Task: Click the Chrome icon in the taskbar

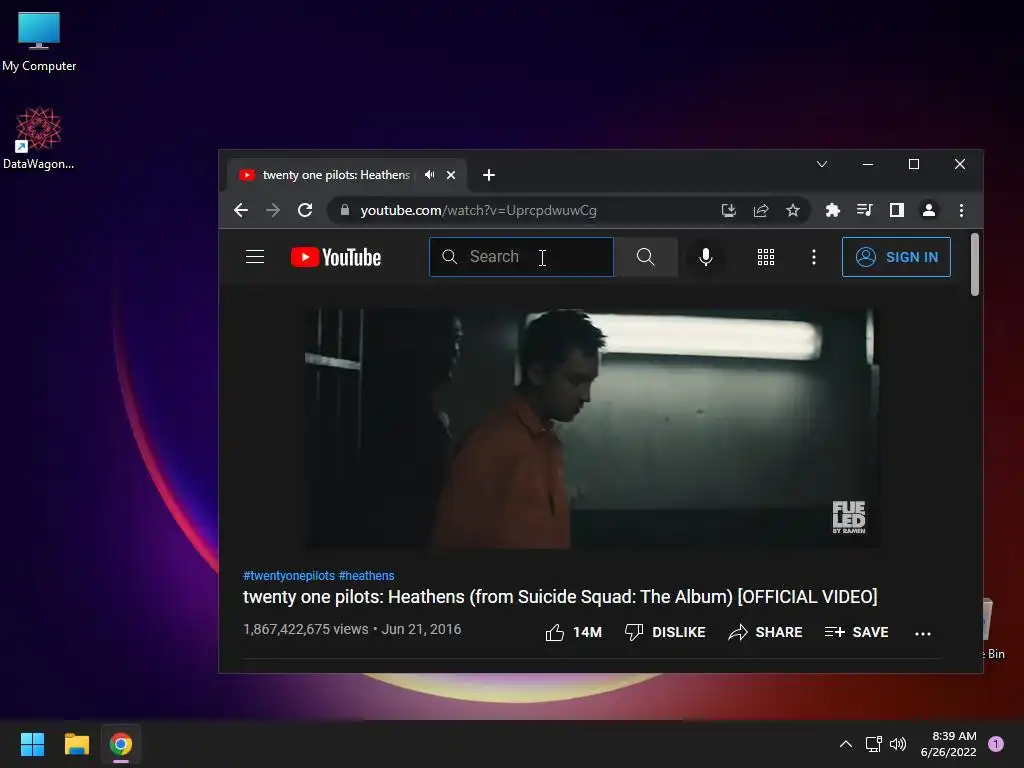Action: coord(121,744)
